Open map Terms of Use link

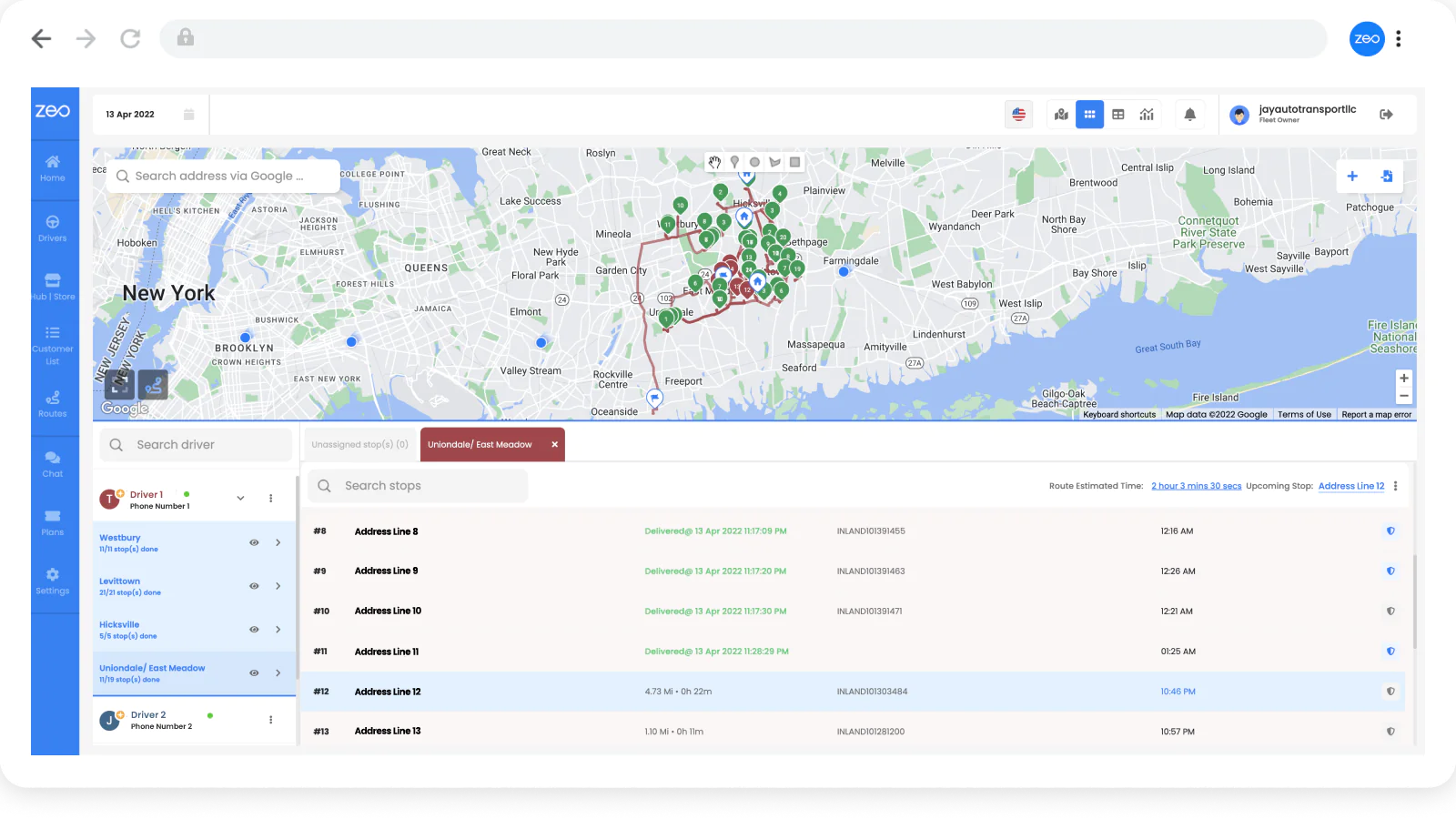1304,415
